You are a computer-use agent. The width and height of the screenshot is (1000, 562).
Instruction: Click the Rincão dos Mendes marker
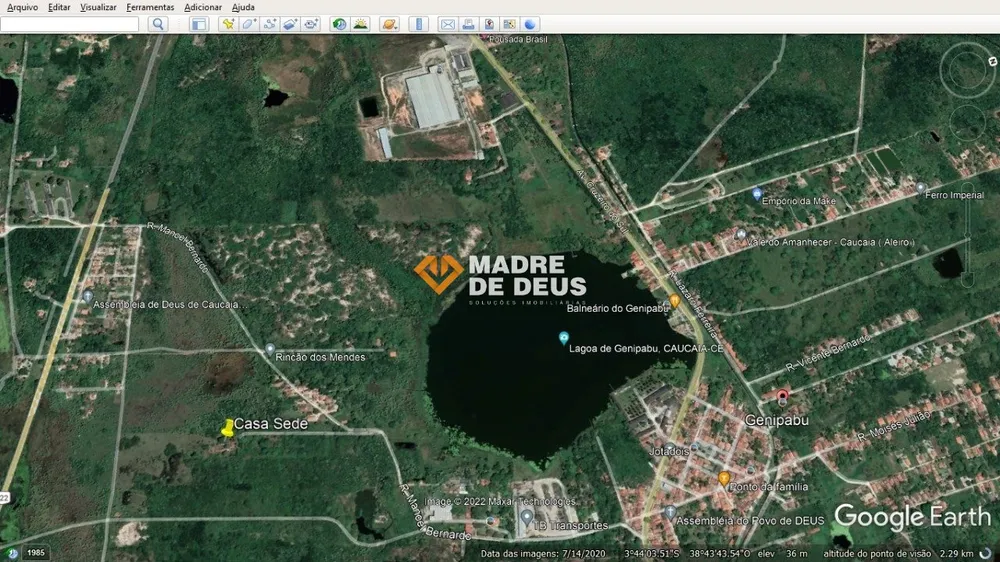(x=270, y=350)
